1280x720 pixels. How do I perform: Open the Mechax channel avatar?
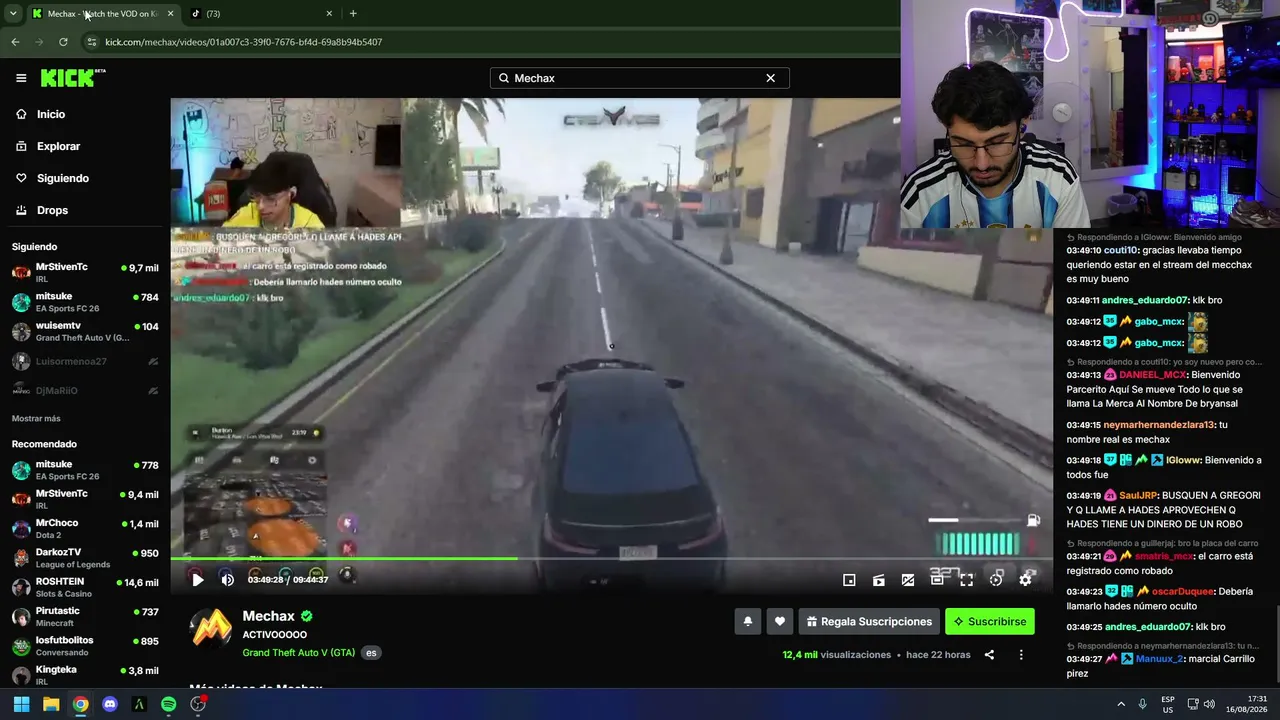[x=211, y=628]
